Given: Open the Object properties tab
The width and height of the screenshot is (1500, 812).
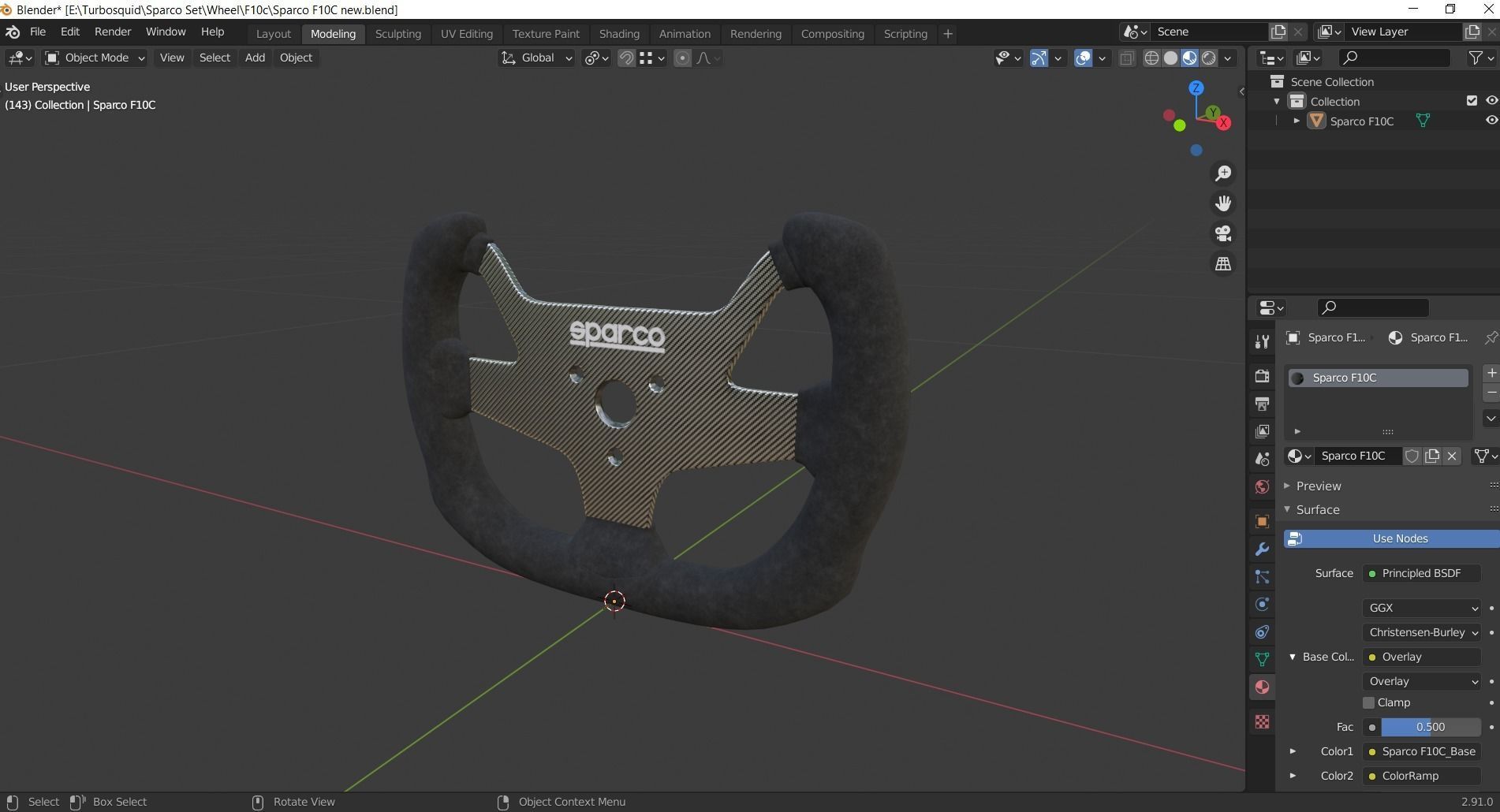Looking at the screenshot, I should coord(1262,521).
